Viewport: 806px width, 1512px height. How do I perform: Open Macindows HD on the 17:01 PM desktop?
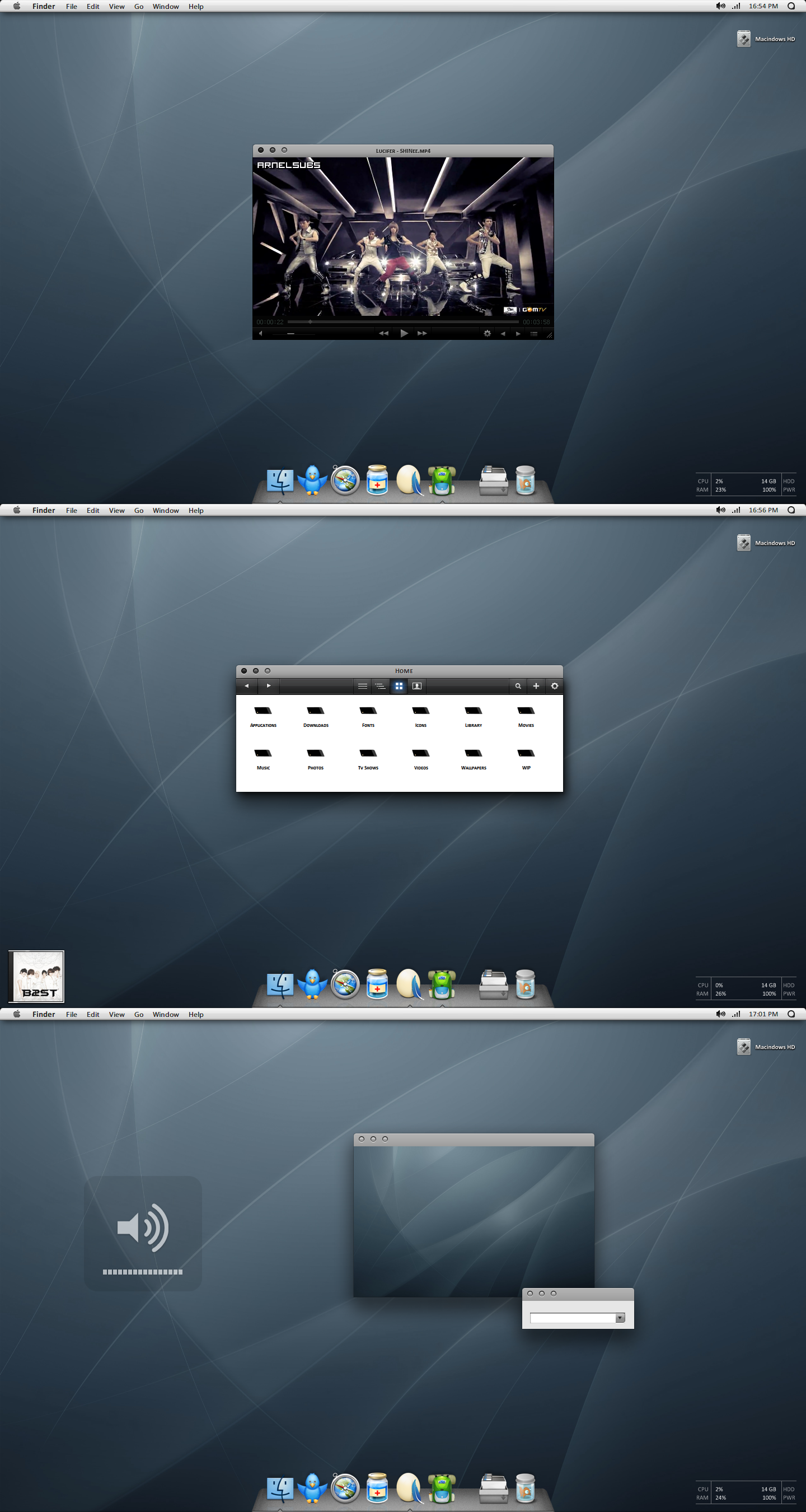[x=766, y=1047]
